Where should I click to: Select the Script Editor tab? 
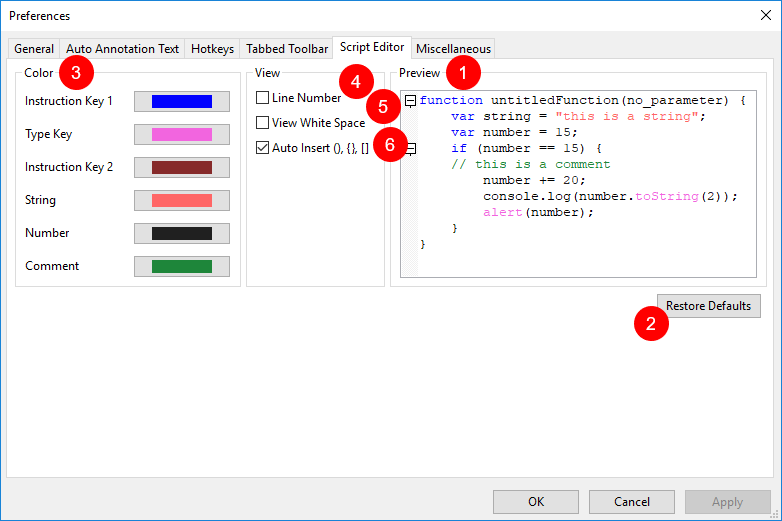[372, 47]
